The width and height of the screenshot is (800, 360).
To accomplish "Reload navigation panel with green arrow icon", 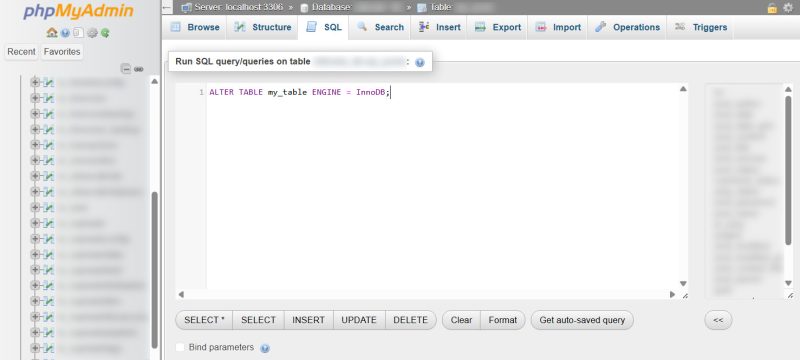I will click(105, 33).
